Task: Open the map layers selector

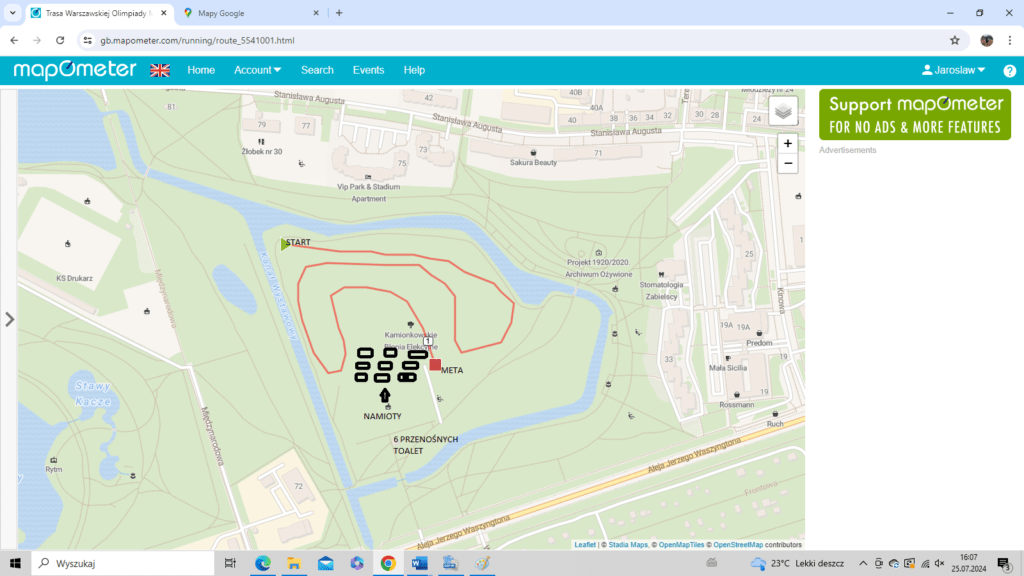Action: 784,111
